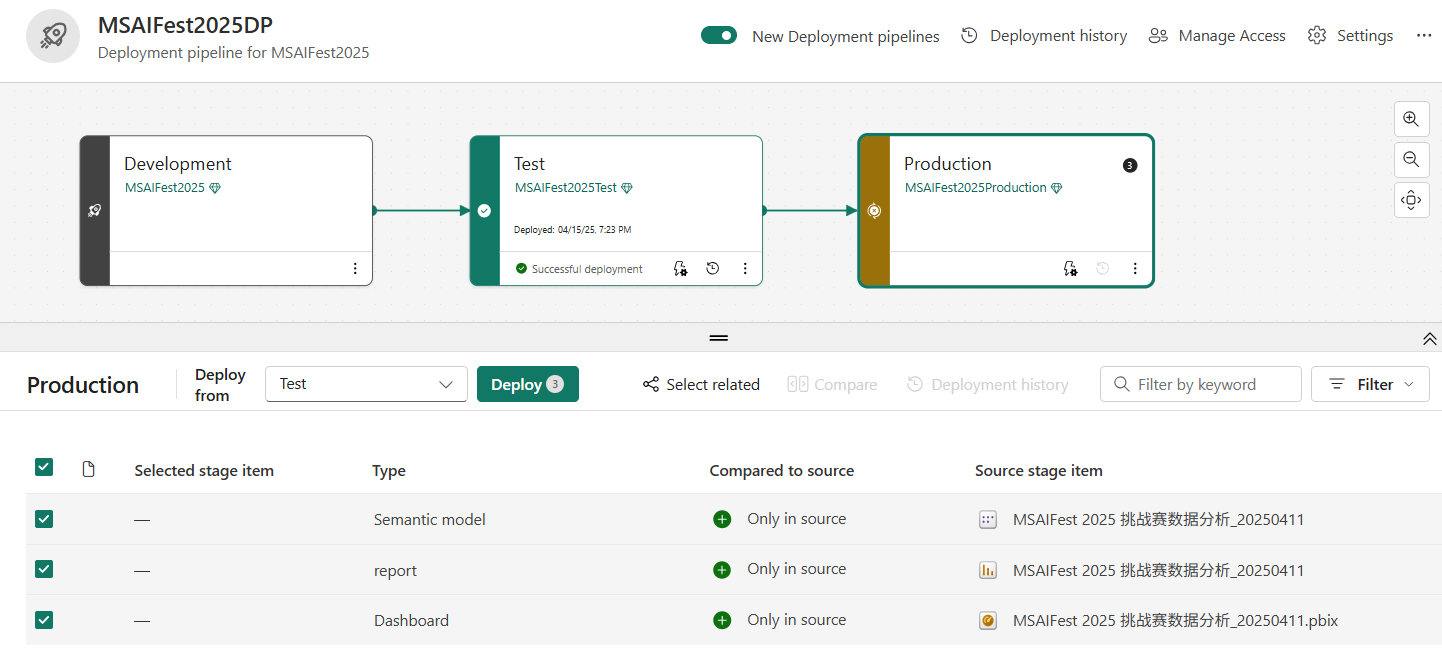The width and height of the screenshot is (1442, 654).
Task: Open the header more options ellipsis
Action: (x=1424, y=36)
